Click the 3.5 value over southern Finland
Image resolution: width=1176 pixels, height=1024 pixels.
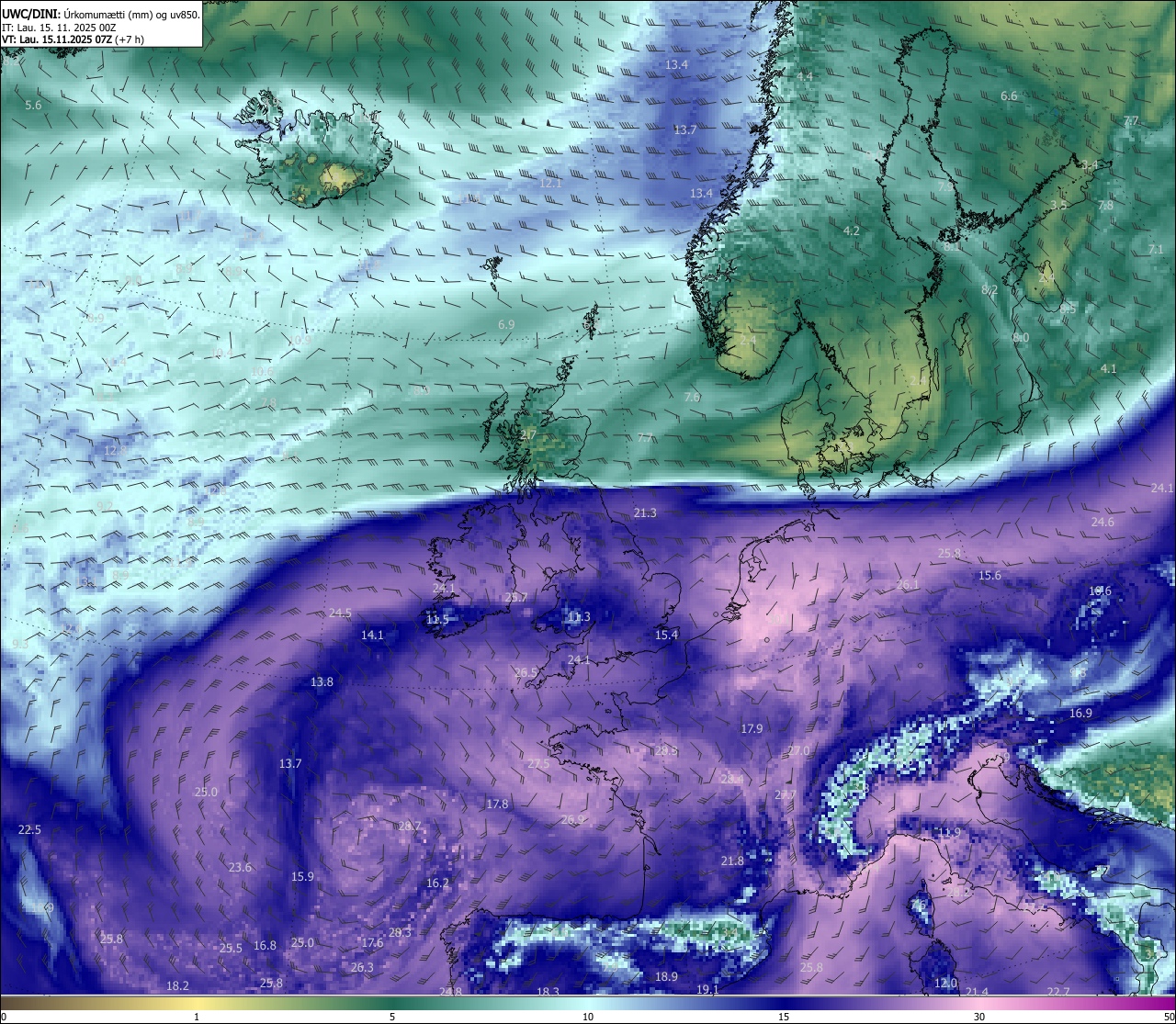1058,205
